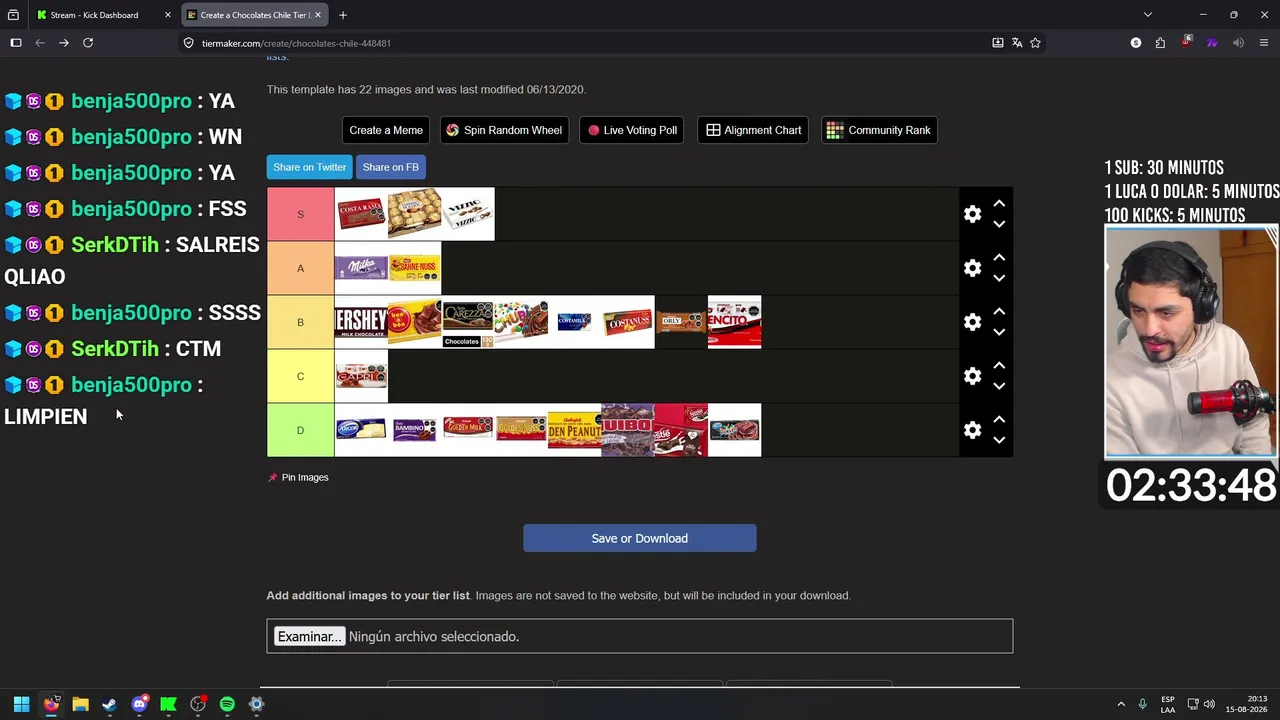Select Milka bar in A tier
The height and width of the screenshot is (720, 1280).
(x=361, y=268)
